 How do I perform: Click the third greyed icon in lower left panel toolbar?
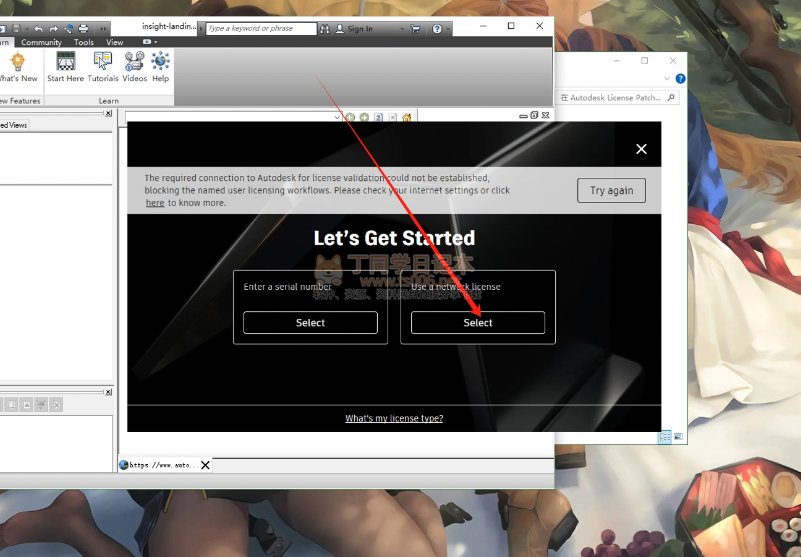(x=27, y=405)
